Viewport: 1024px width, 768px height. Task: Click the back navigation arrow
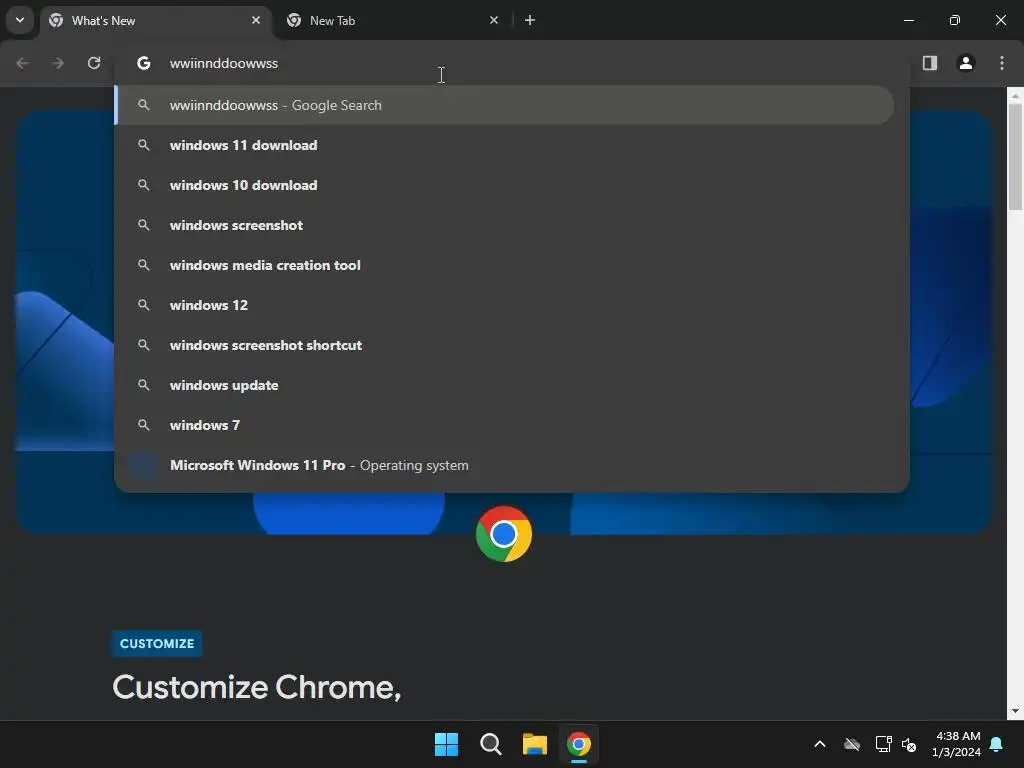pos(23,63)
